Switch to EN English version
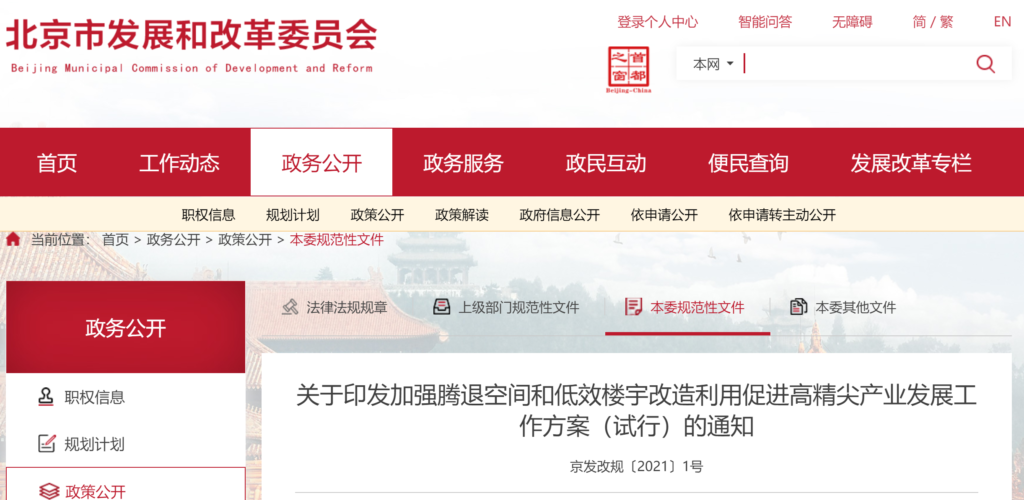1024x500 pixels. click(1002, 22)
